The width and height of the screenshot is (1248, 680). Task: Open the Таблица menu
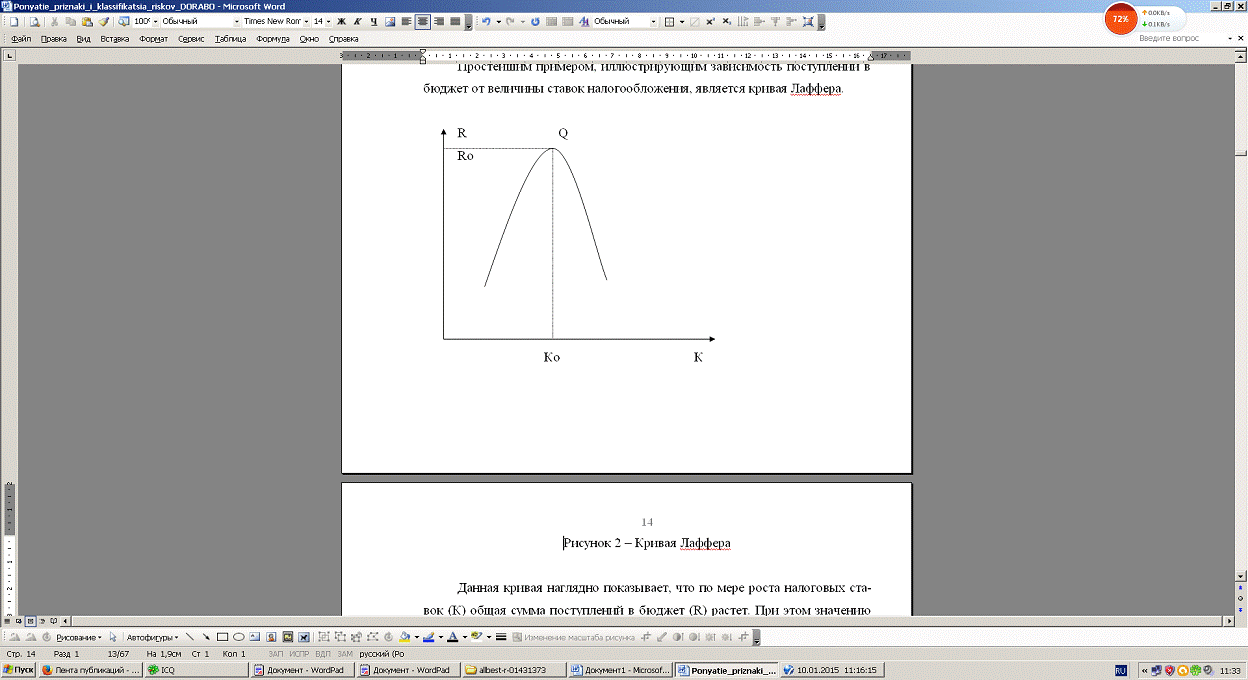coord(230,39)
